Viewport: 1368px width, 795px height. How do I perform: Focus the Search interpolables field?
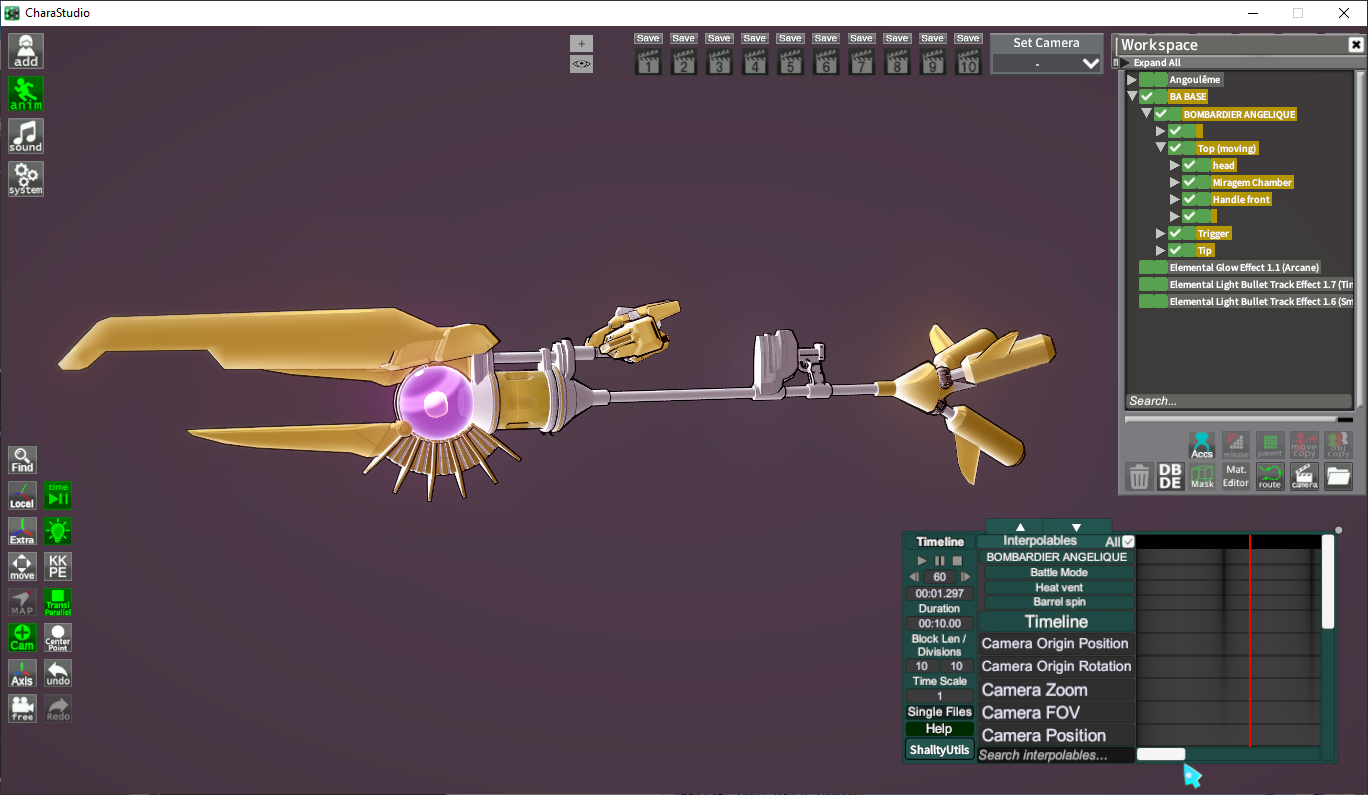(1056, 755)
